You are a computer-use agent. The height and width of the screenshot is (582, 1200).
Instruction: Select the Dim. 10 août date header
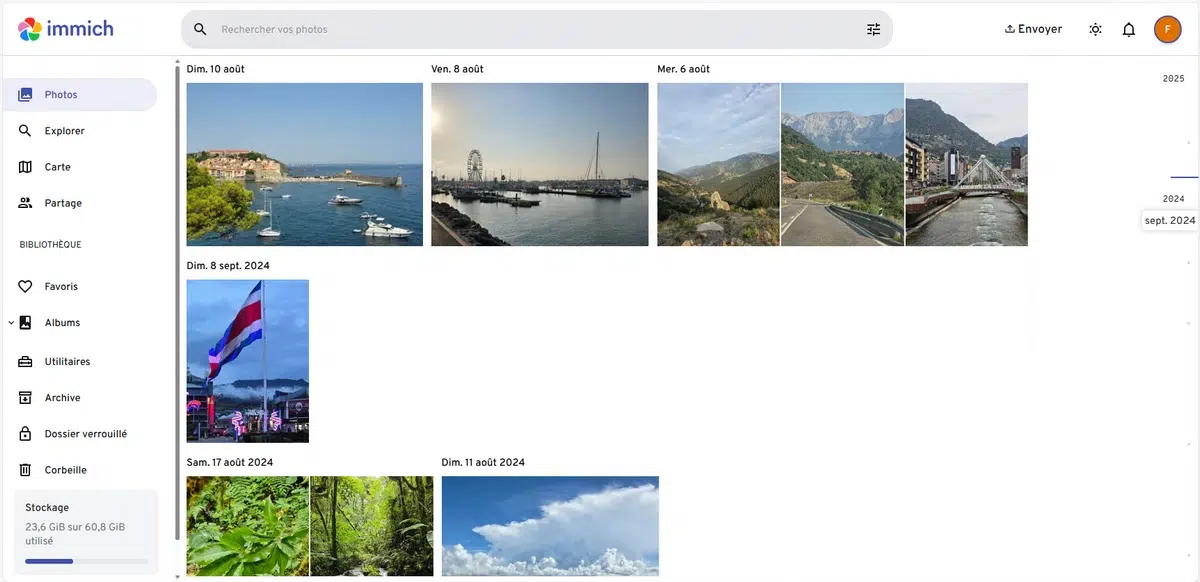click(x=216, y=69)
